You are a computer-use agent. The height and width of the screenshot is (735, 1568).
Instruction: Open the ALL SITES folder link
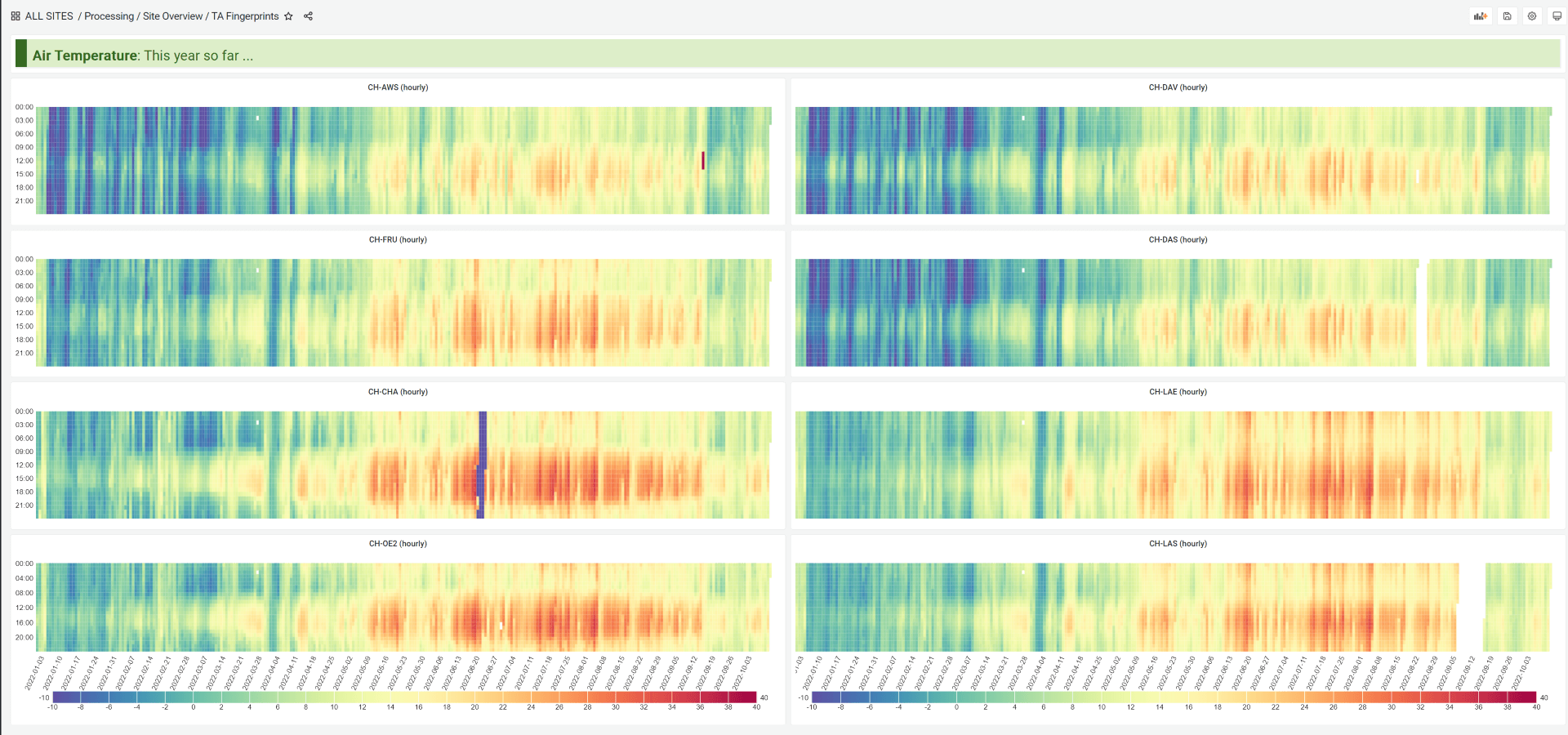(x=49, y=16)
